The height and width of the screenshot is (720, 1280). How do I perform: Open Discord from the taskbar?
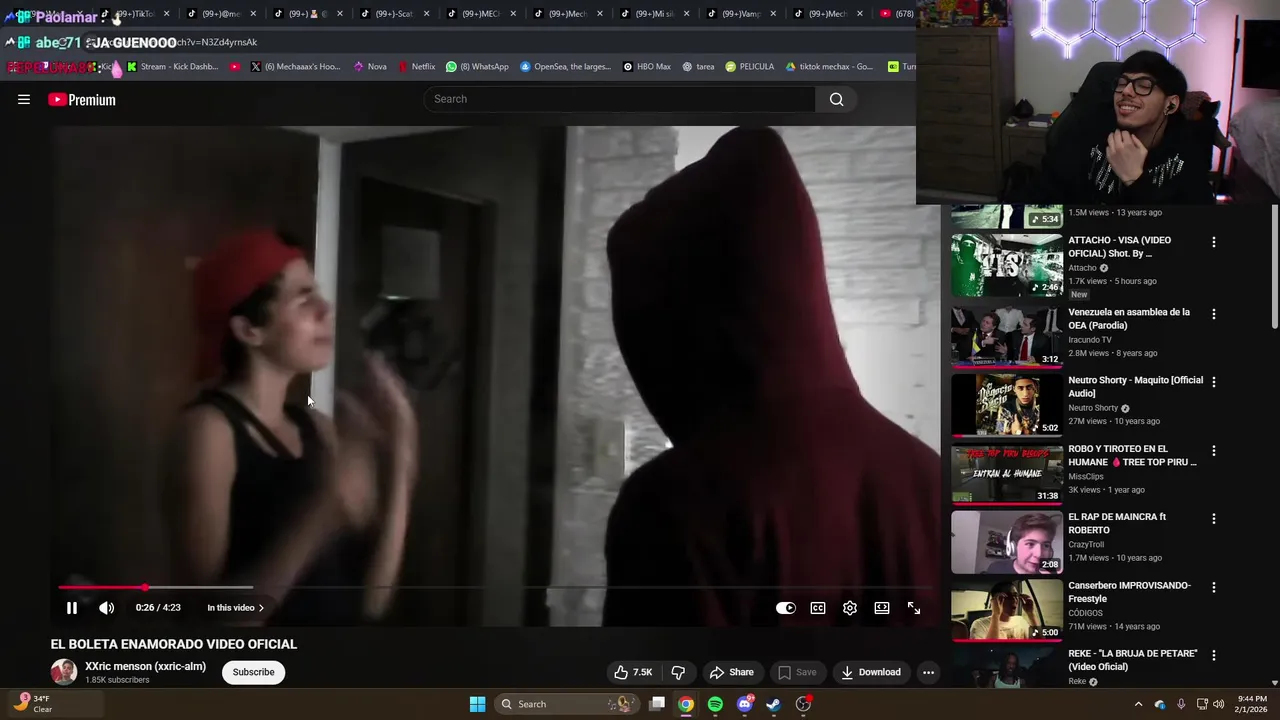pyautogui.click(x=744, y=704)
